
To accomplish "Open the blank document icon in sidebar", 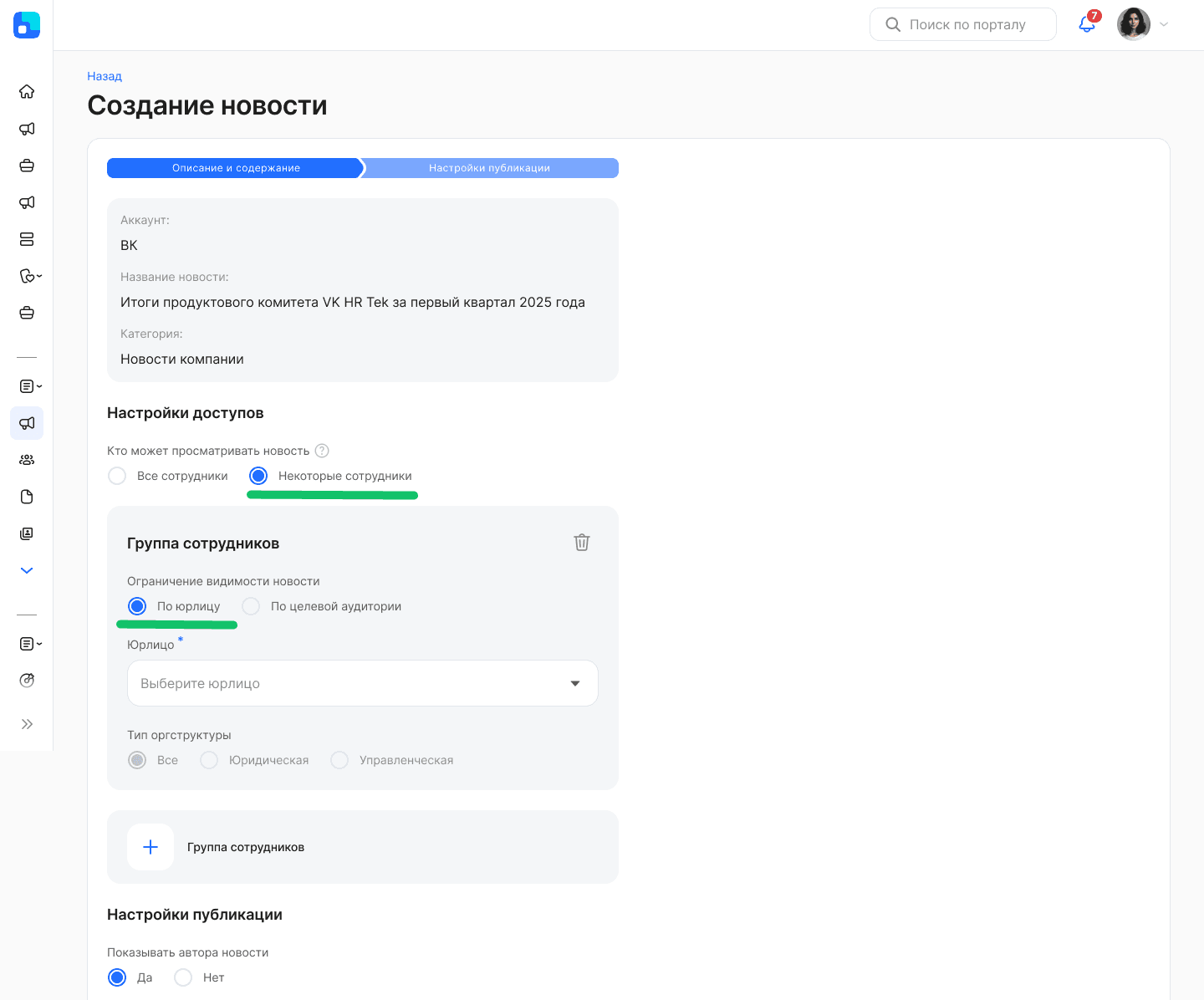I will [x=27, y=497].
